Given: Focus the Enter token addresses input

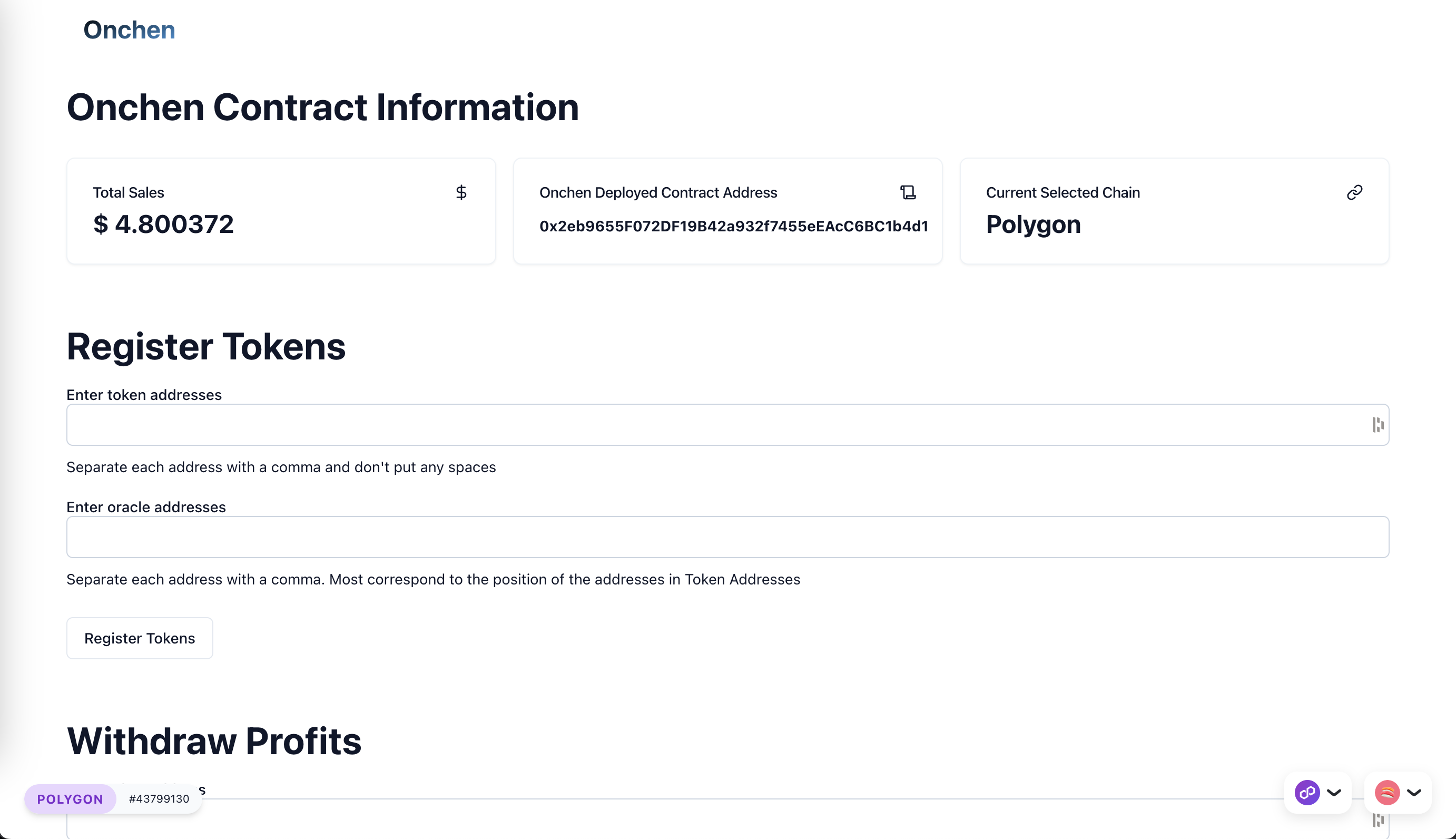Looking at the screenshot, I should coord(691,425).
